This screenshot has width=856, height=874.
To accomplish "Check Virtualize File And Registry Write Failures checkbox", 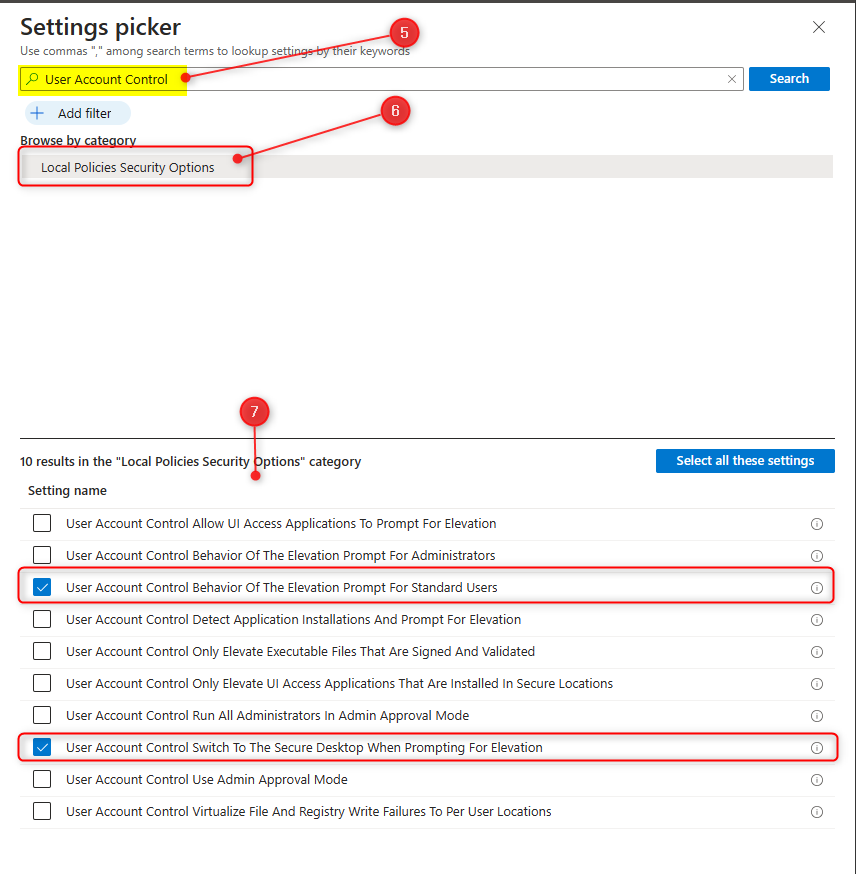I will coord(42,811).
